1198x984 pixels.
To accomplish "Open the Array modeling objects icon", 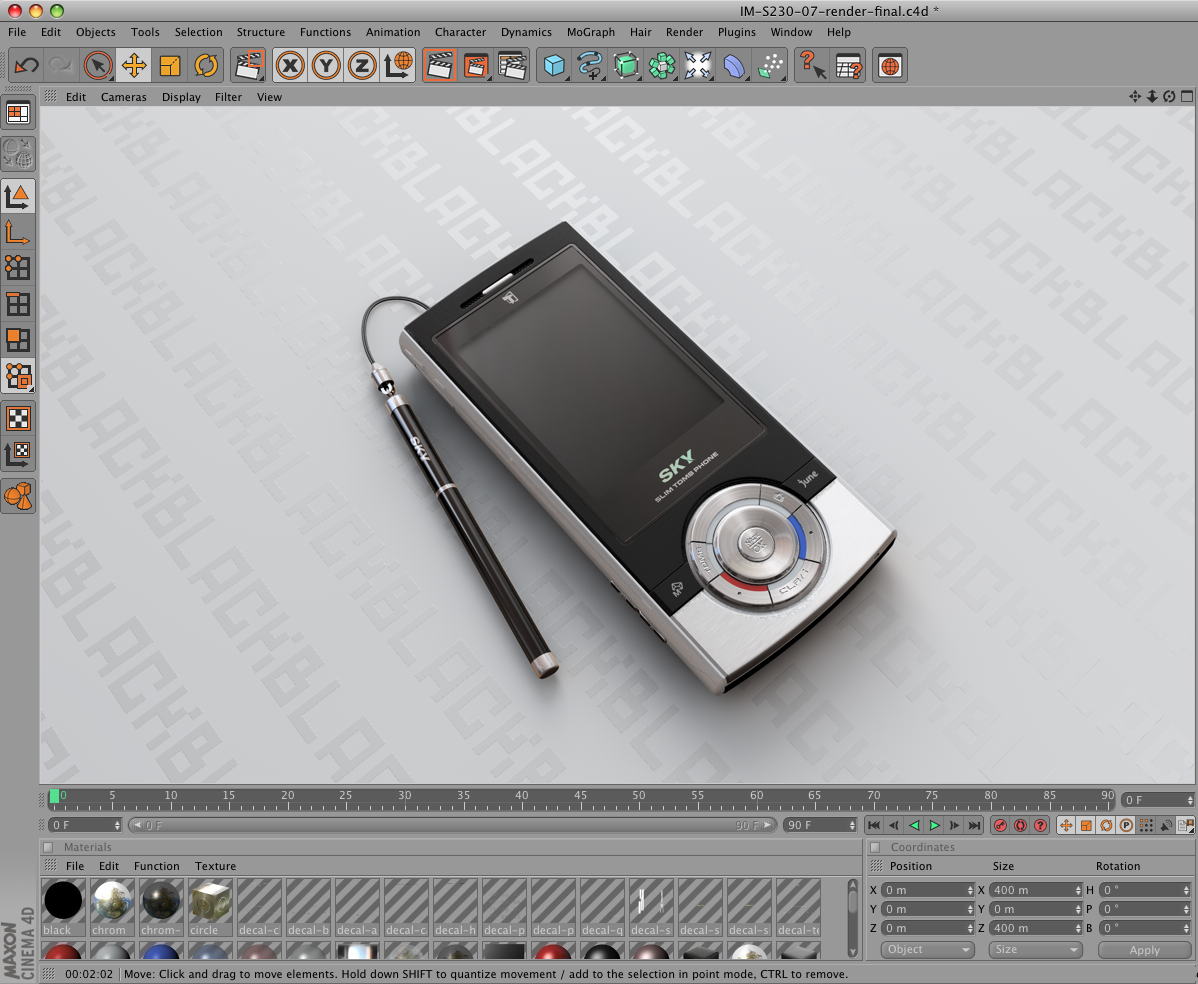I will pos(662,66).
